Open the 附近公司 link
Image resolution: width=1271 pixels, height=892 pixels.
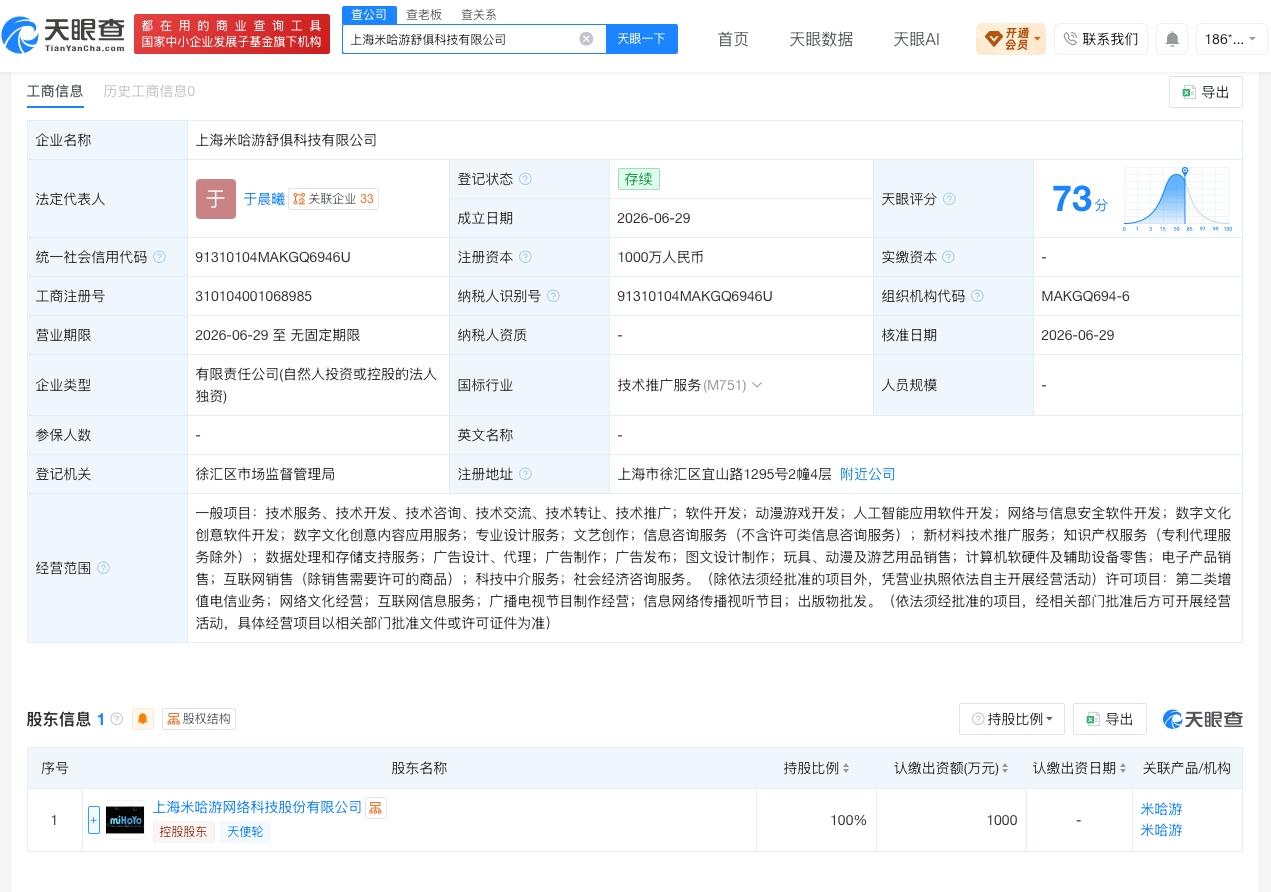(867, 474)
